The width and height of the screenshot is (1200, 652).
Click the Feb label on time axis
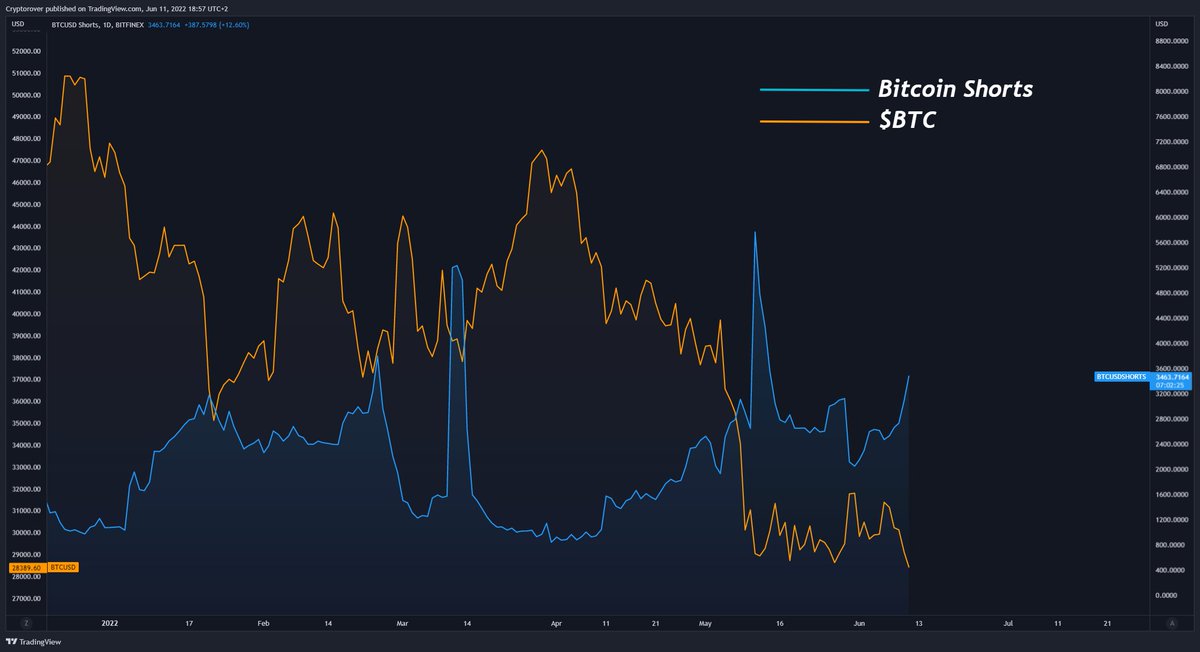tap(263, 623)
